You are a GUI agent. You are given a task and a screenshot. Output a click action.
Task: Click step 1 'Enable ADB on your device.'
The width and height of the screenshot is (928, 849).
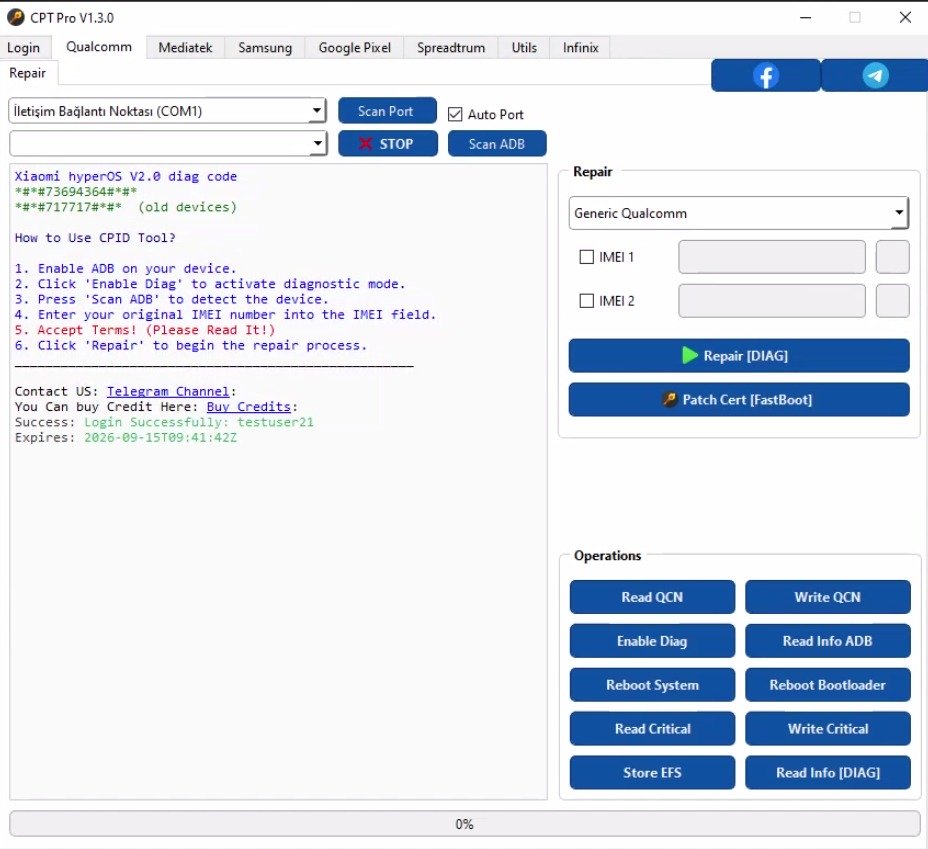(x=125, y=268)
